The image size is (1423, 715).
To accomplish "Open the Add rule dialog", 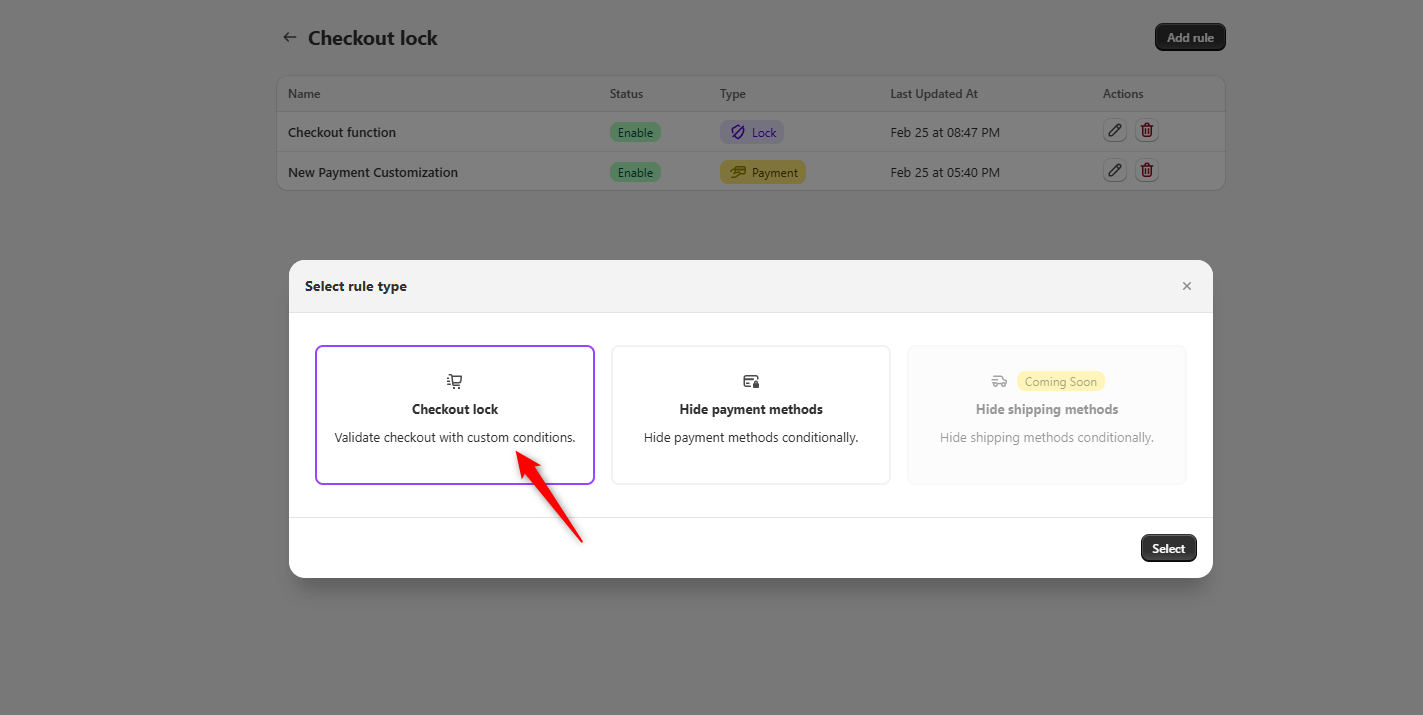I will coord(1189,36).
